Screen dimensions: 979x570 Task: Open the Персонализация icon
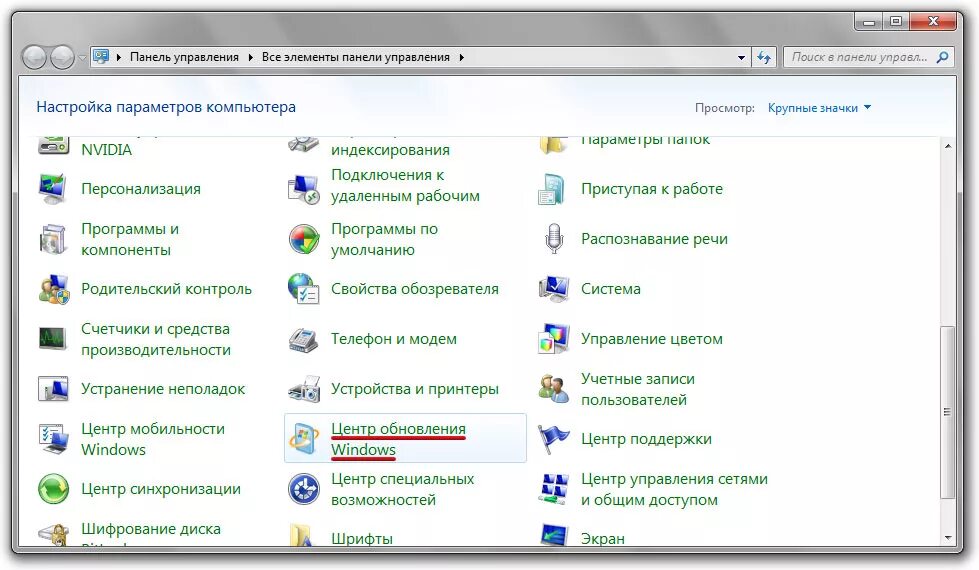click(x=53, y=189)
